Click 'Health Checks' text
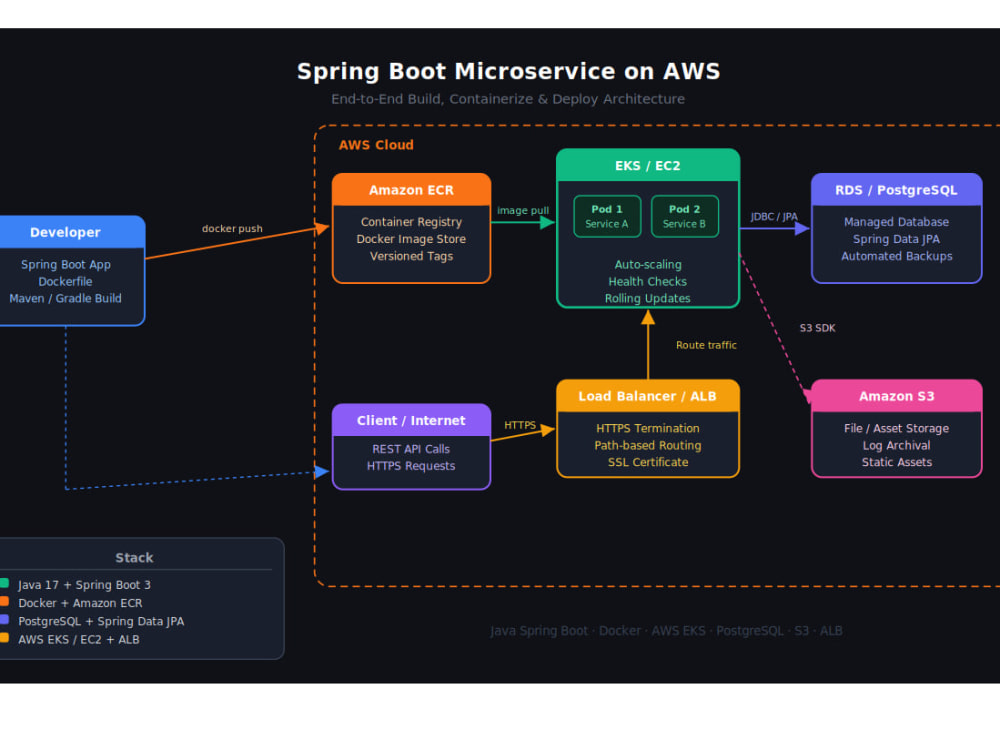This screenshot has height=750, width=1000. pos(648,281)
